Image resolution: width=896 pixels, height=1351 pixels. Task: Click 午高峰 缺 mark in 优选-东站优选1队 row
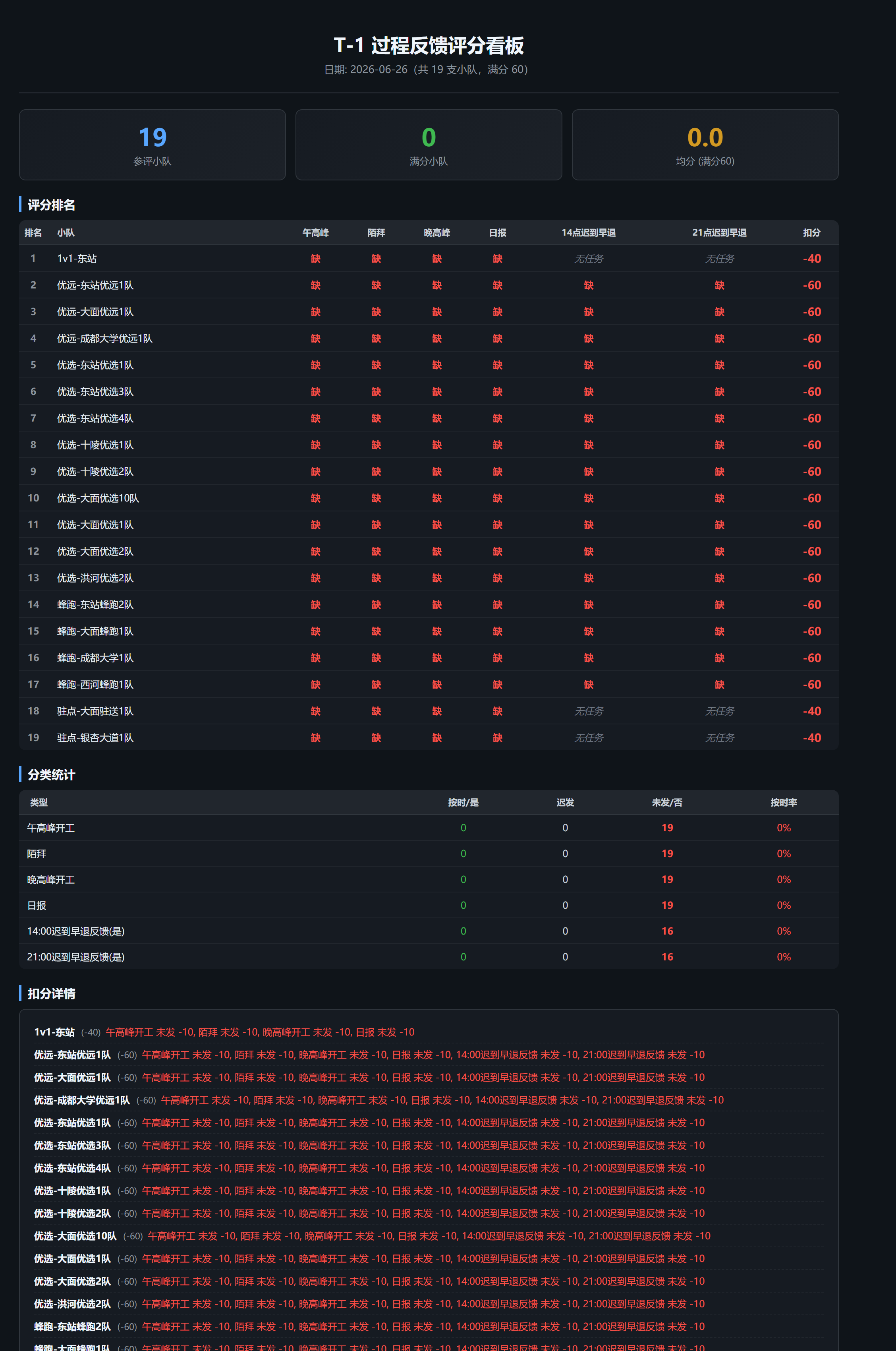(x=315, y=365)
